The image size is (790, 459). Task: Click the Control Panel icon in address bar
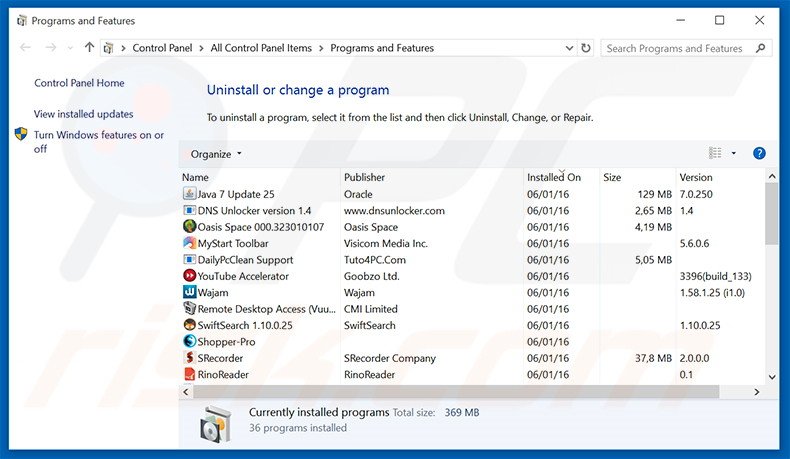108,48
